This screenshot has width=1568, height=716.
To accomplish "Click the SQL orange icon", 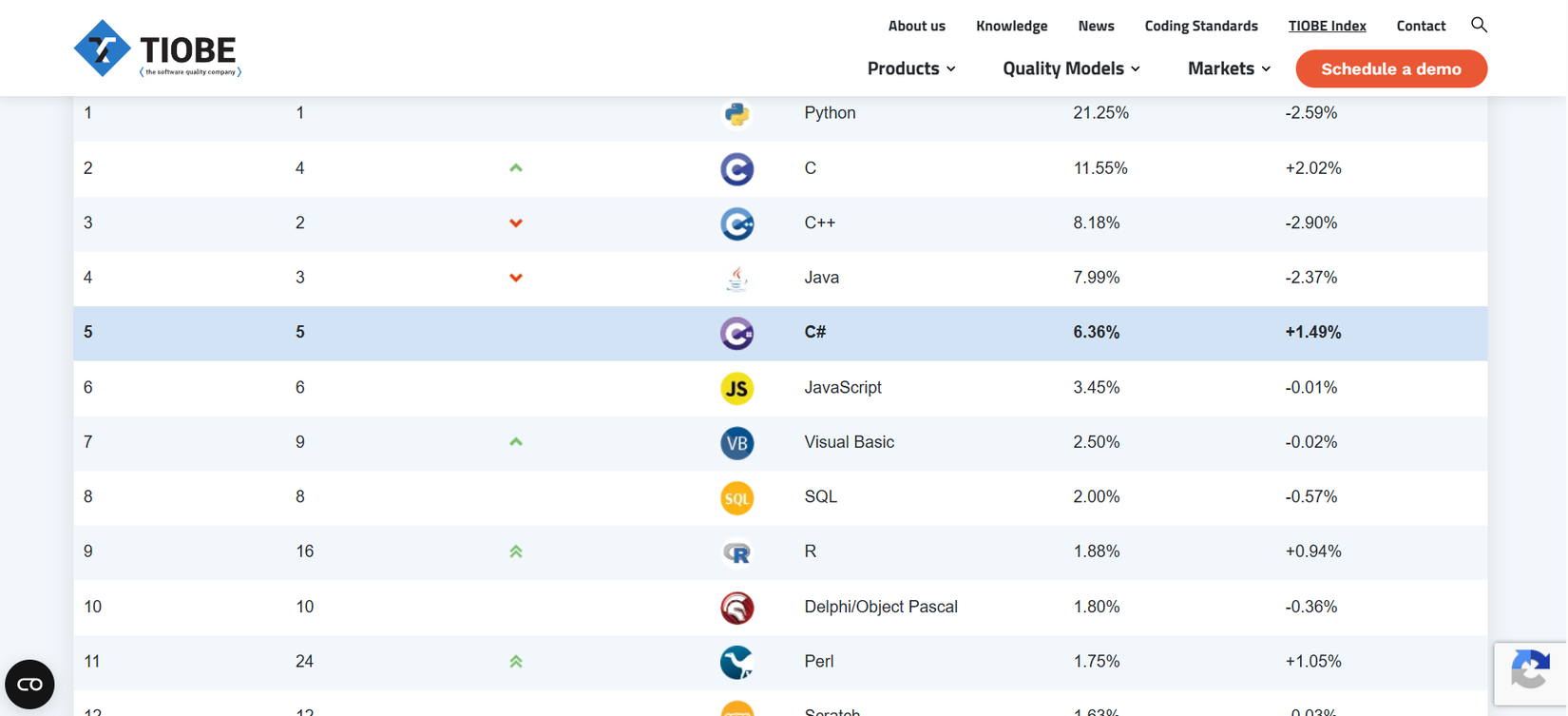I will [736, 497].
